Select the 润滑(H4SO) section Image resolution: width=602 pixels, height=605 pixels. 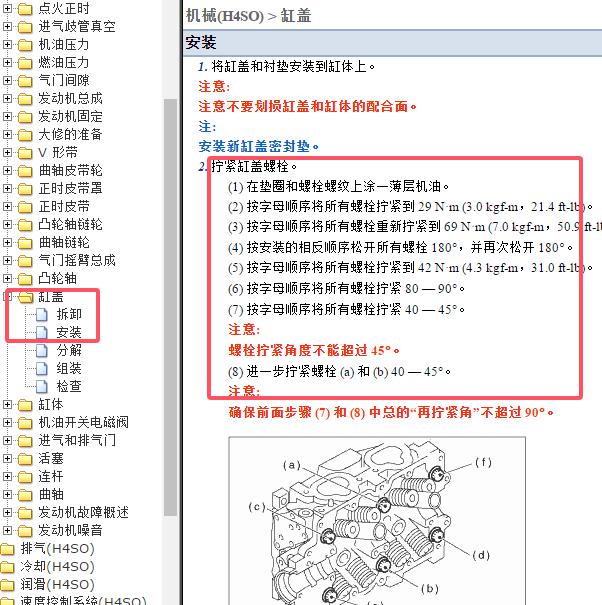click(57, 585)
